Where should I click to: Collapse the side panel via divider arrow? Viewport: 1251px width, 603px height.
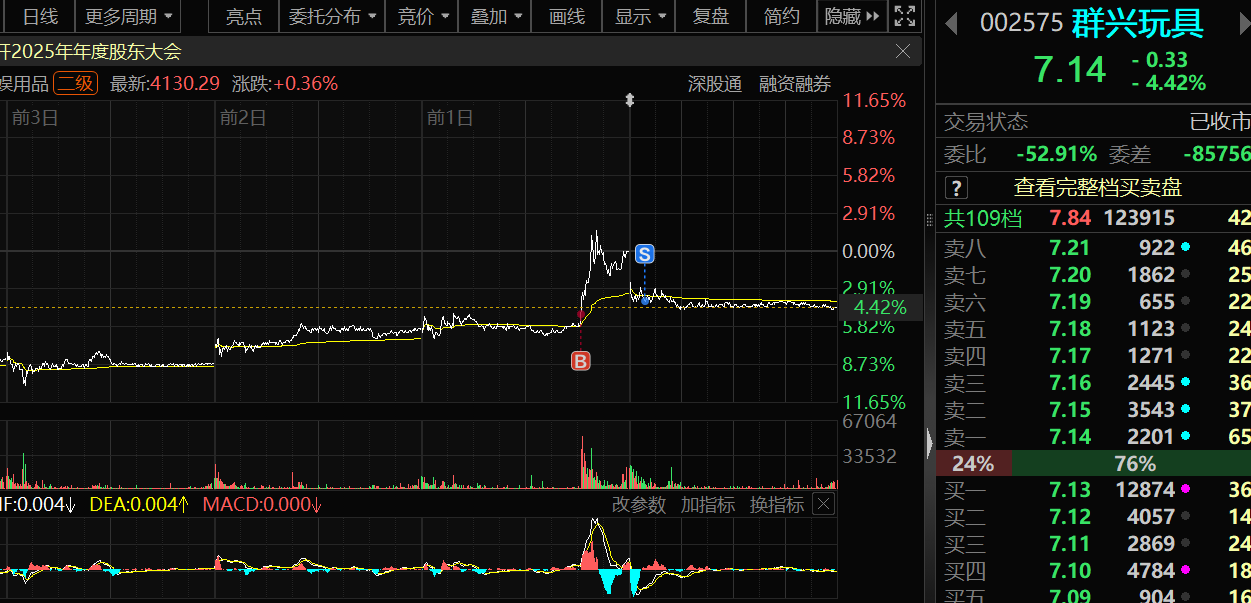[x=931, y=441]
